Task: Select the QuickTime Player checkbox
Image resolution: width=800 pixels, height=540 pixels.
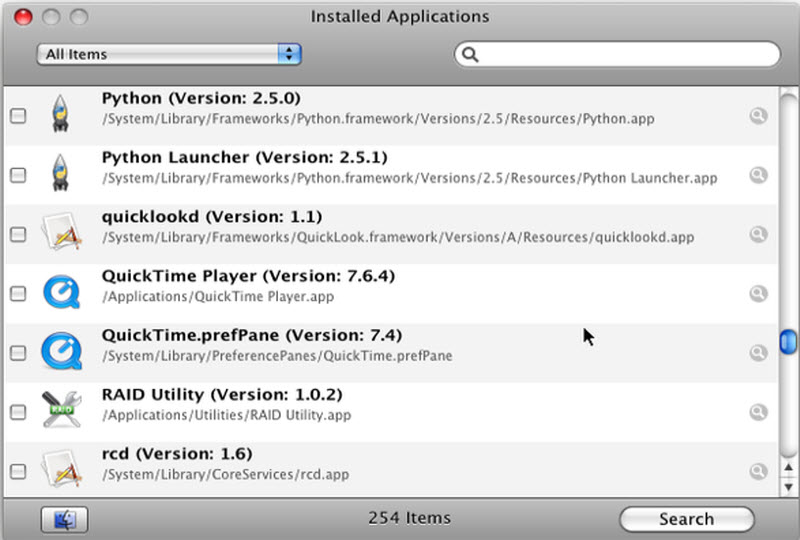Action: (x=18, y=293)
